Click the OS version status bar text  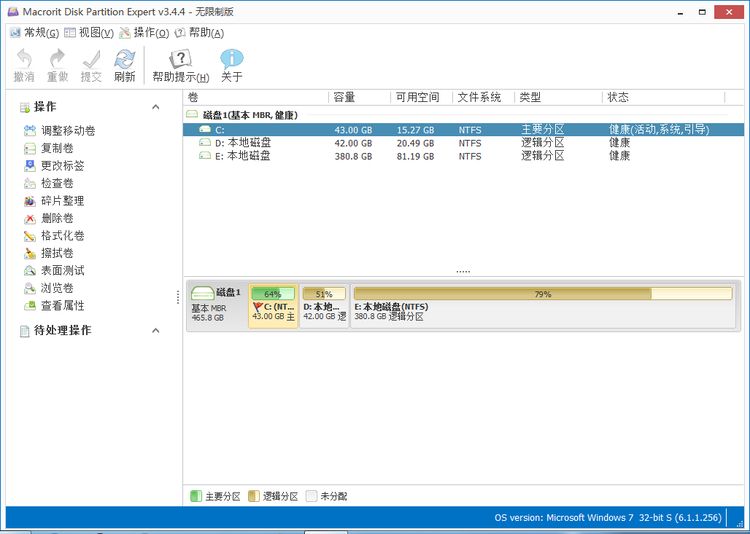click(x=607, y=518)
